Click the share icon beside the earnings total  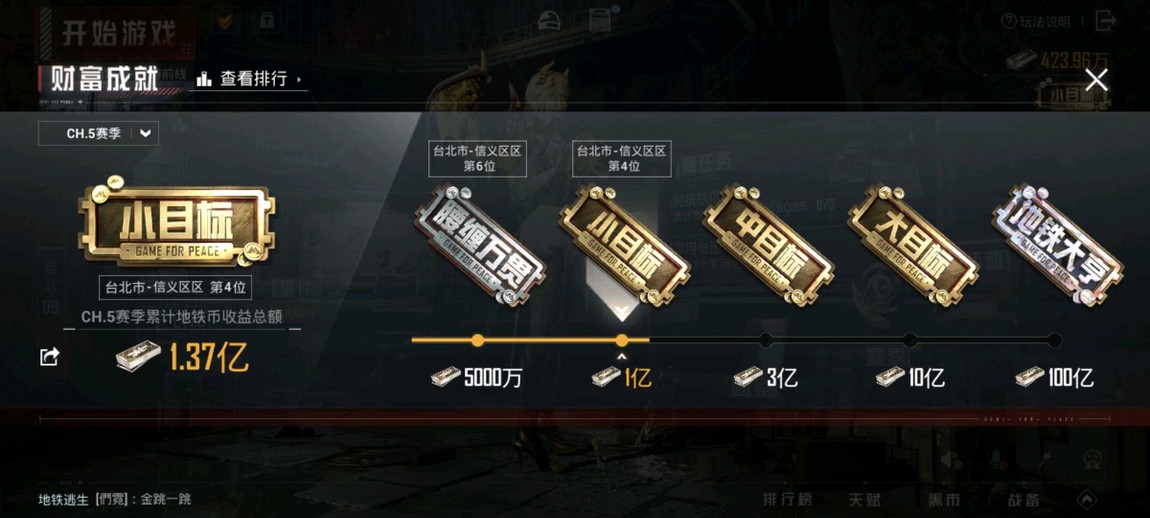49,357
